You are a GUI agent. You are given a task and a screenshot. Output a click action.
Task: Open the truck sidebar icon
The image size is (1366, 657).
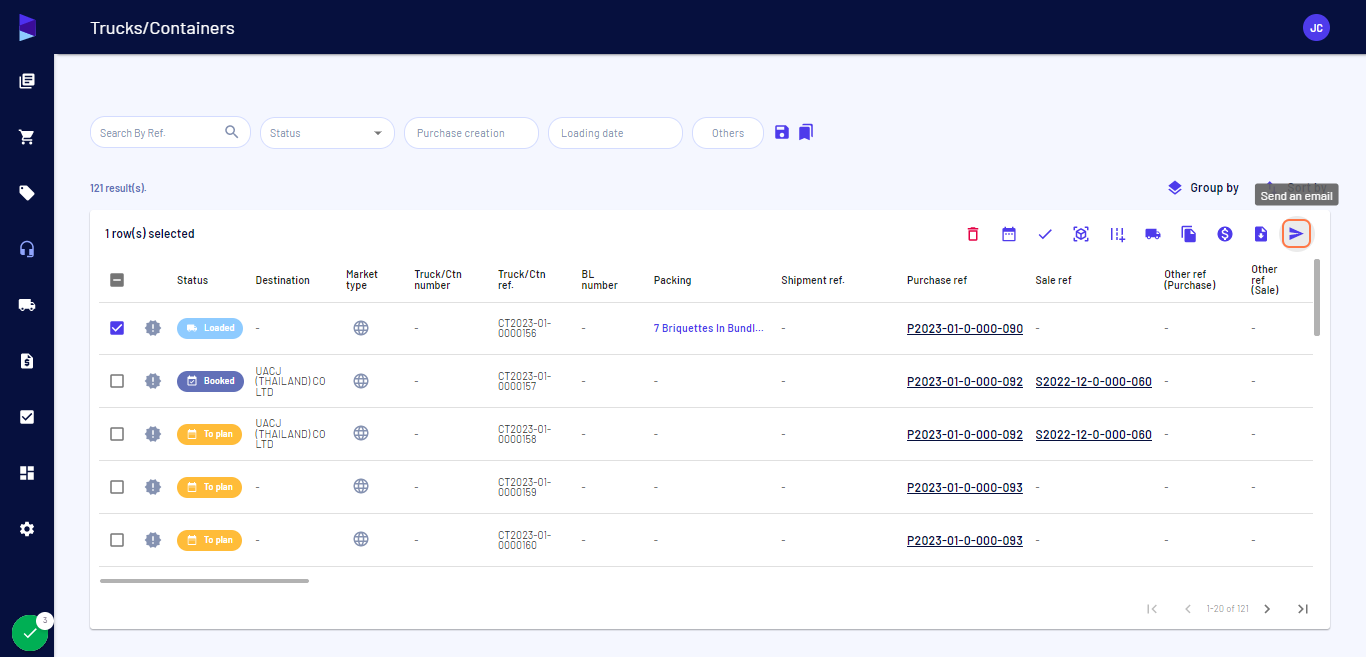27,305
